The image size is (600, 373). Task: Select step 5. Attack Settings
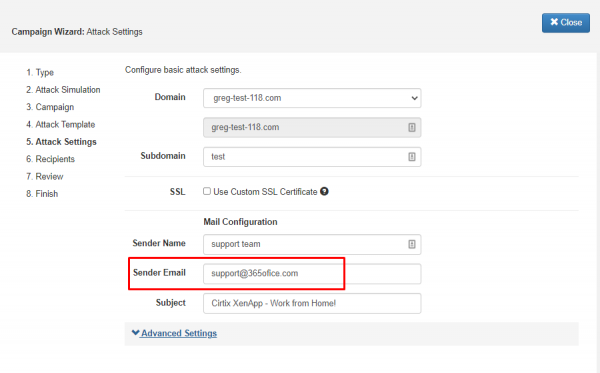[x=61, y=142]
